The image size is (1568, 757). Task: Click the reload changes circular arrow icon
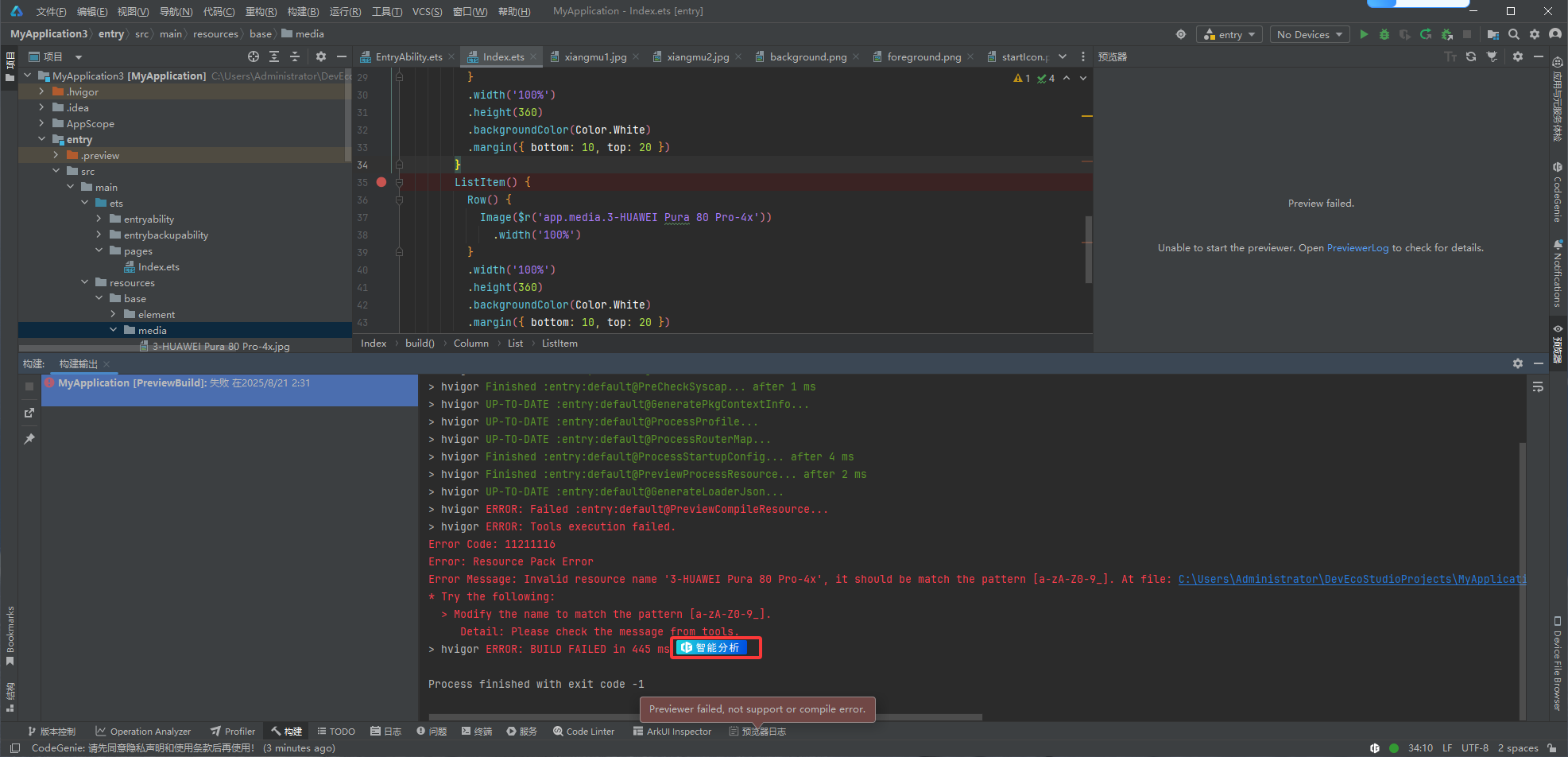[1426, 34]
